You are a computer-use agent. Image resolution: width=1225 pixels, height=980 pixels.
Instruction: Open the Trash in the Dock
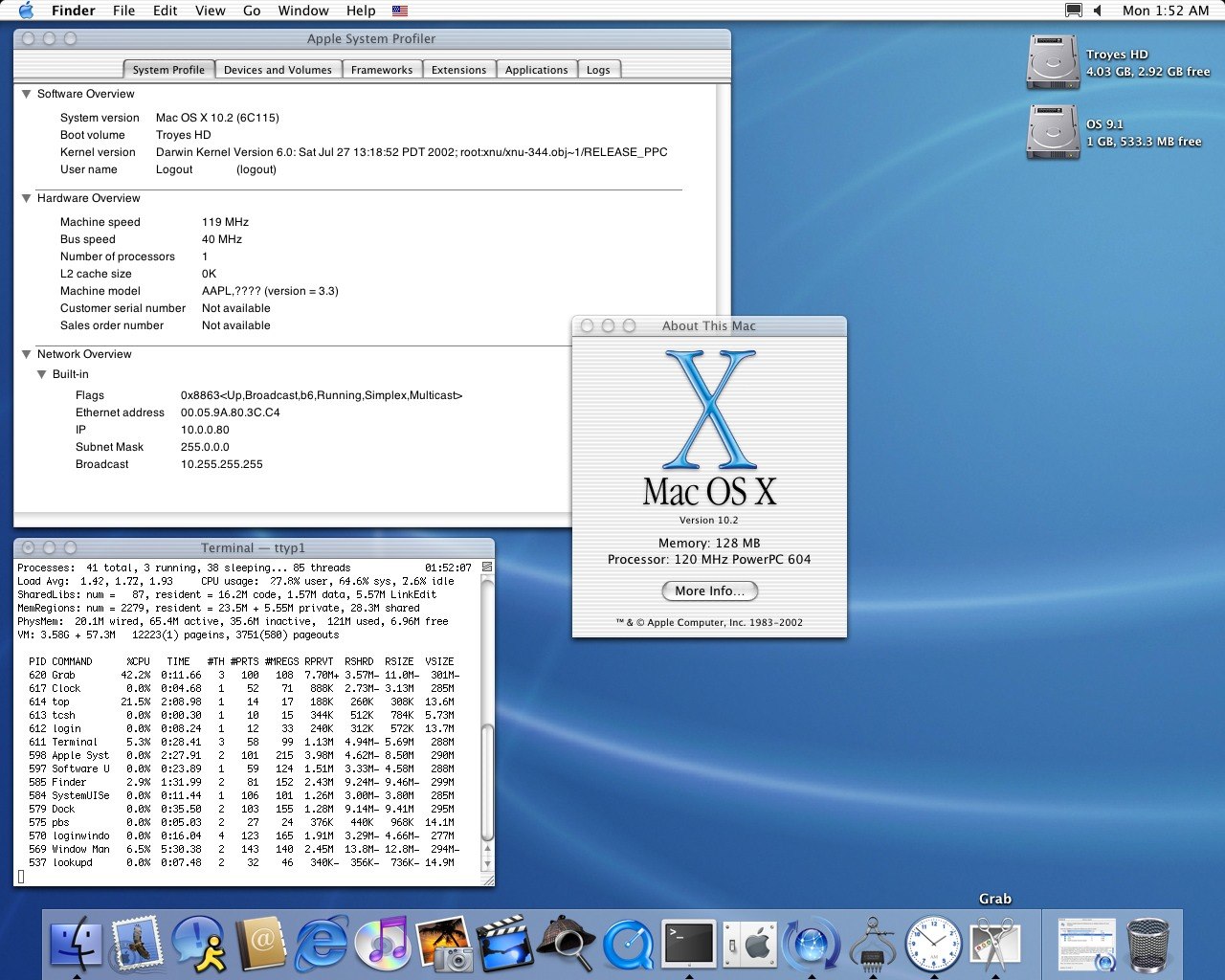coord(1147,943)
